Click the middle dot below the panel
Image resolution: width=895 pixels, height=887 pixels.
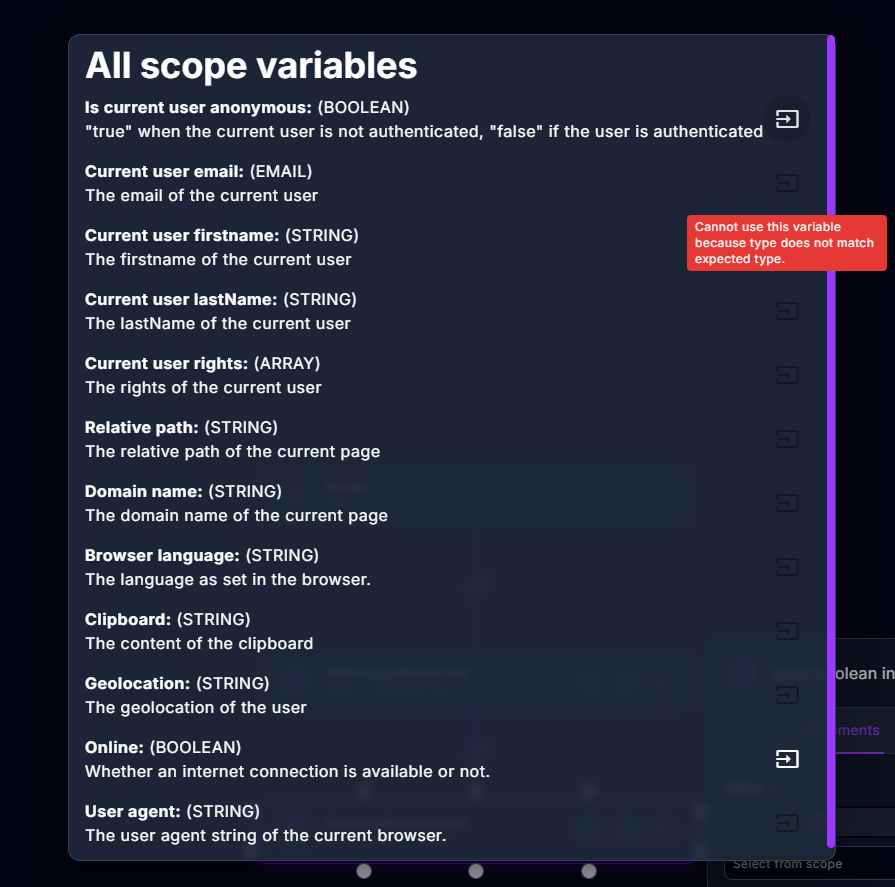pyautogui.click(x=473, y=871)
